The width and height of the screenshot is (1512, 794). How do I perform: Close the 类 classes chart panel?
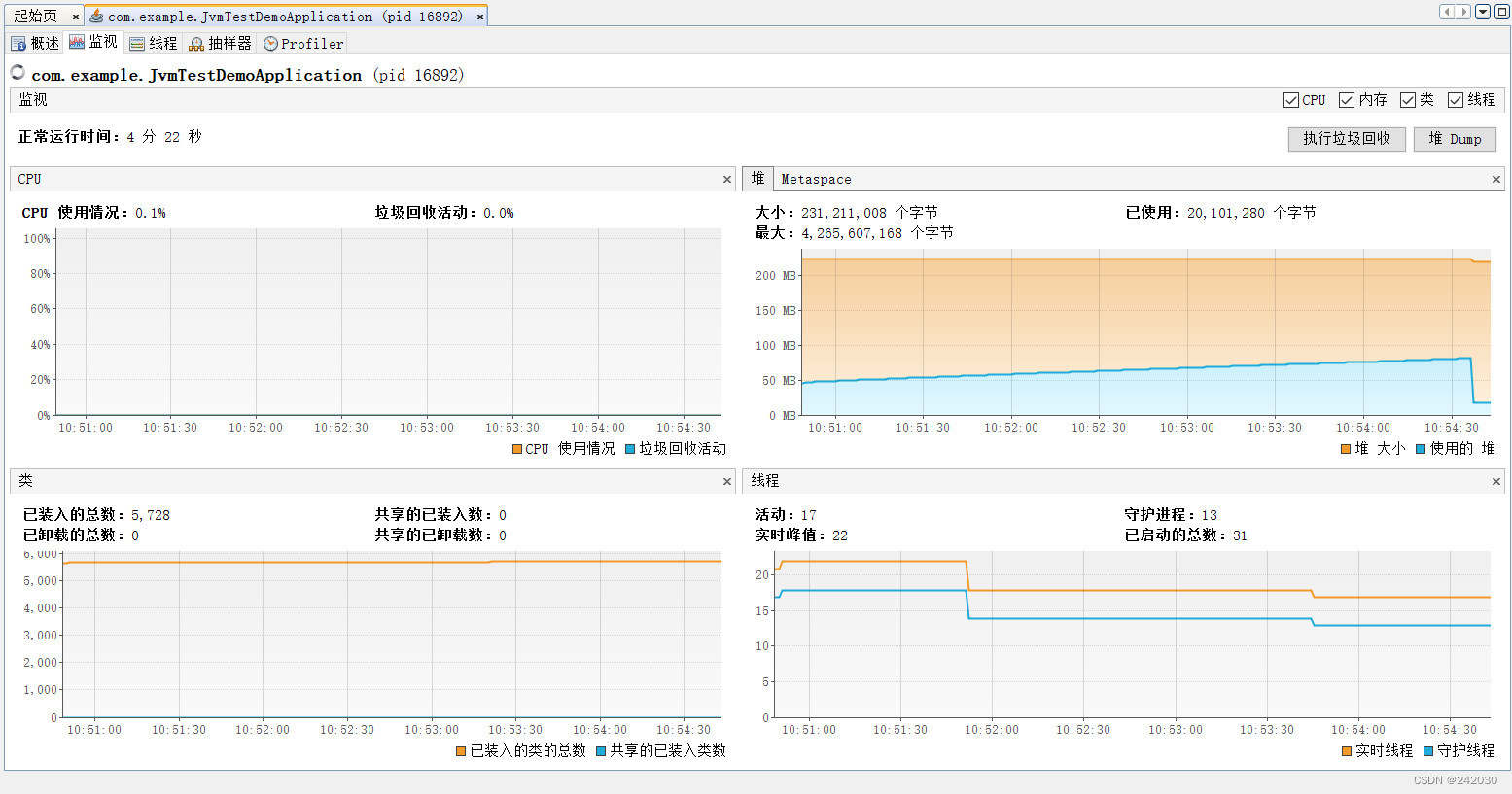point(727,481)
